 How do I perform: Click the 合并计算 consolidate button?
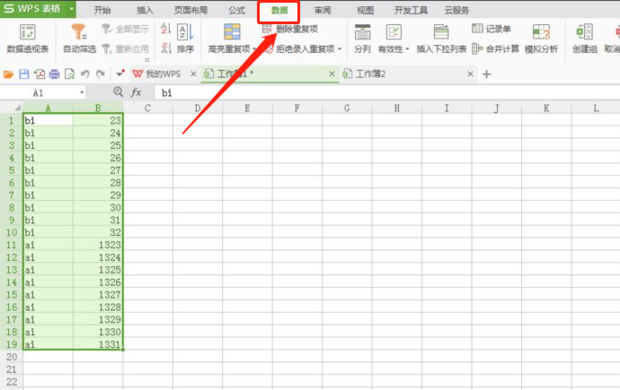tap(495, 49)
